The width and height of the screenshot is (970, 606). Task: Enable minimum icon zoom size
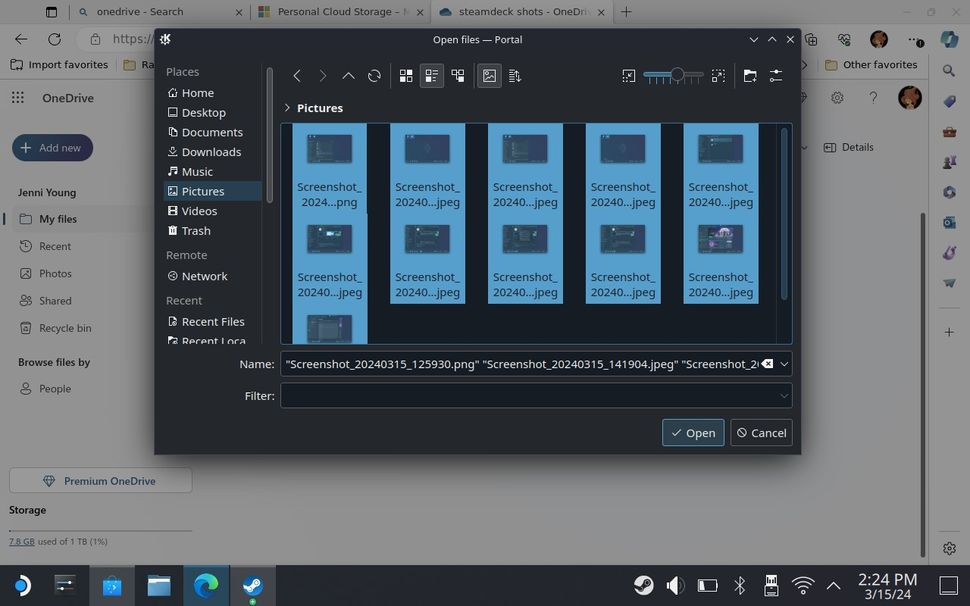[629, 76]
